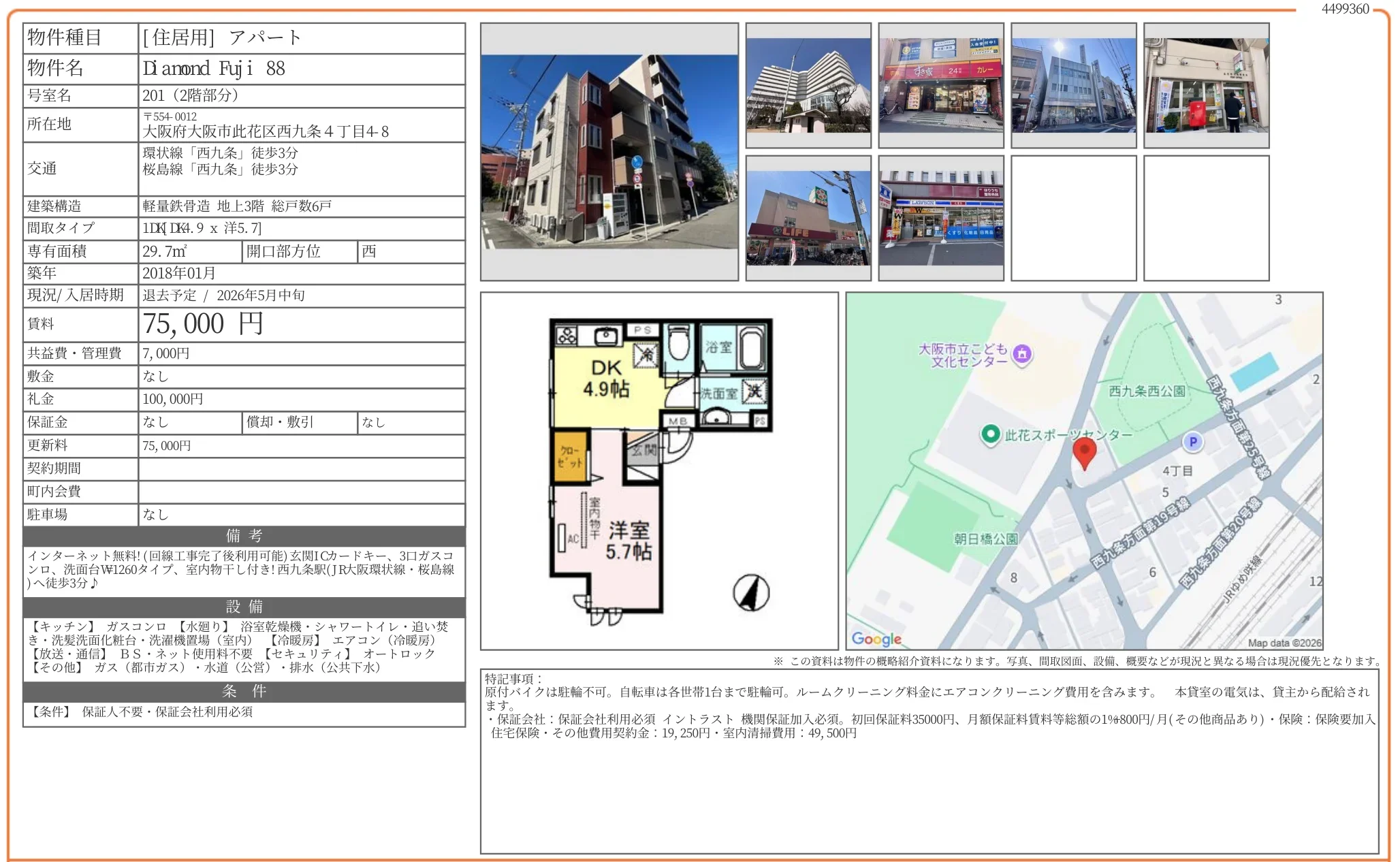Click the purple children's culture center marker

pyautogui.click(x=1021, y=353)
